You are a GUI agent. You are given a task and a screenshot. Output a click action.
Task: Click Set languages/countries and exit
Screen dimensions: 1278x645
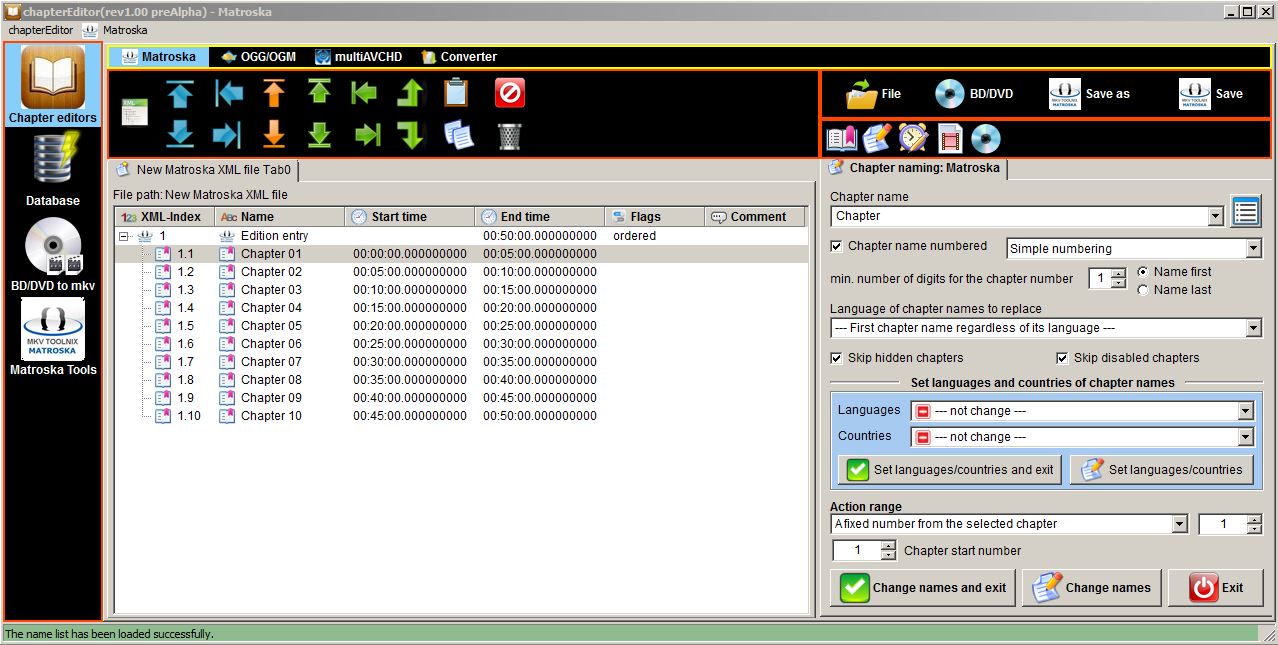pos(949,470)
